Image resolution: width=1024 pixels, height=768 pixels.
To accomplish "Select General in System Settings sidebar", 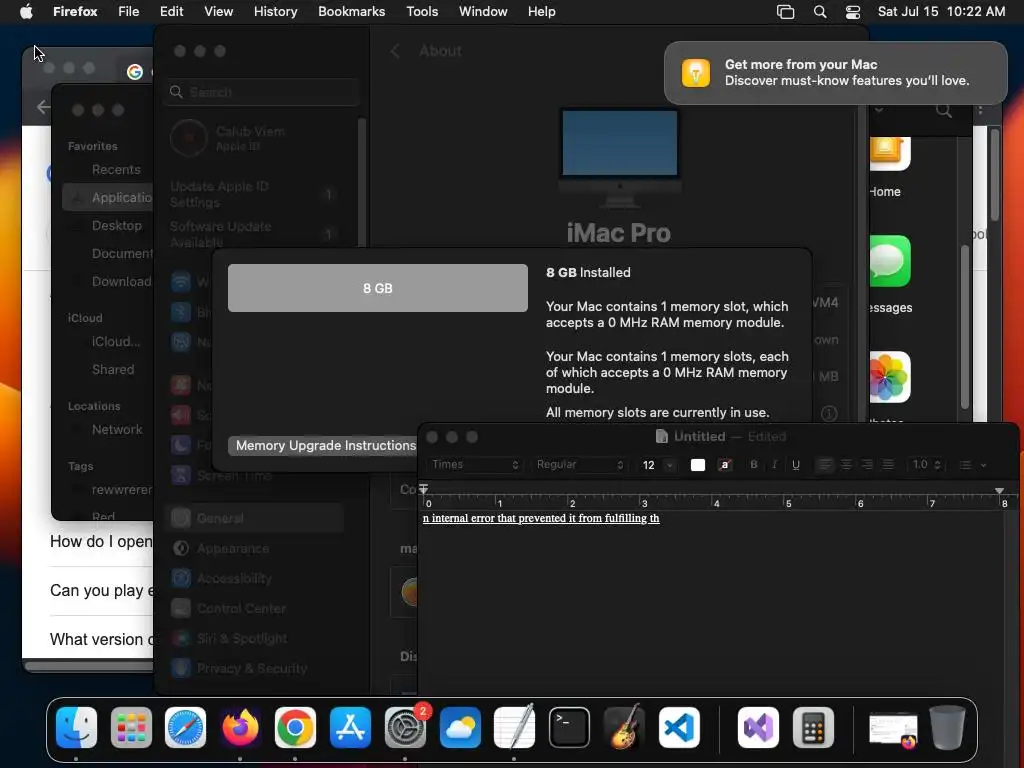I will click(x=255, y=518).
